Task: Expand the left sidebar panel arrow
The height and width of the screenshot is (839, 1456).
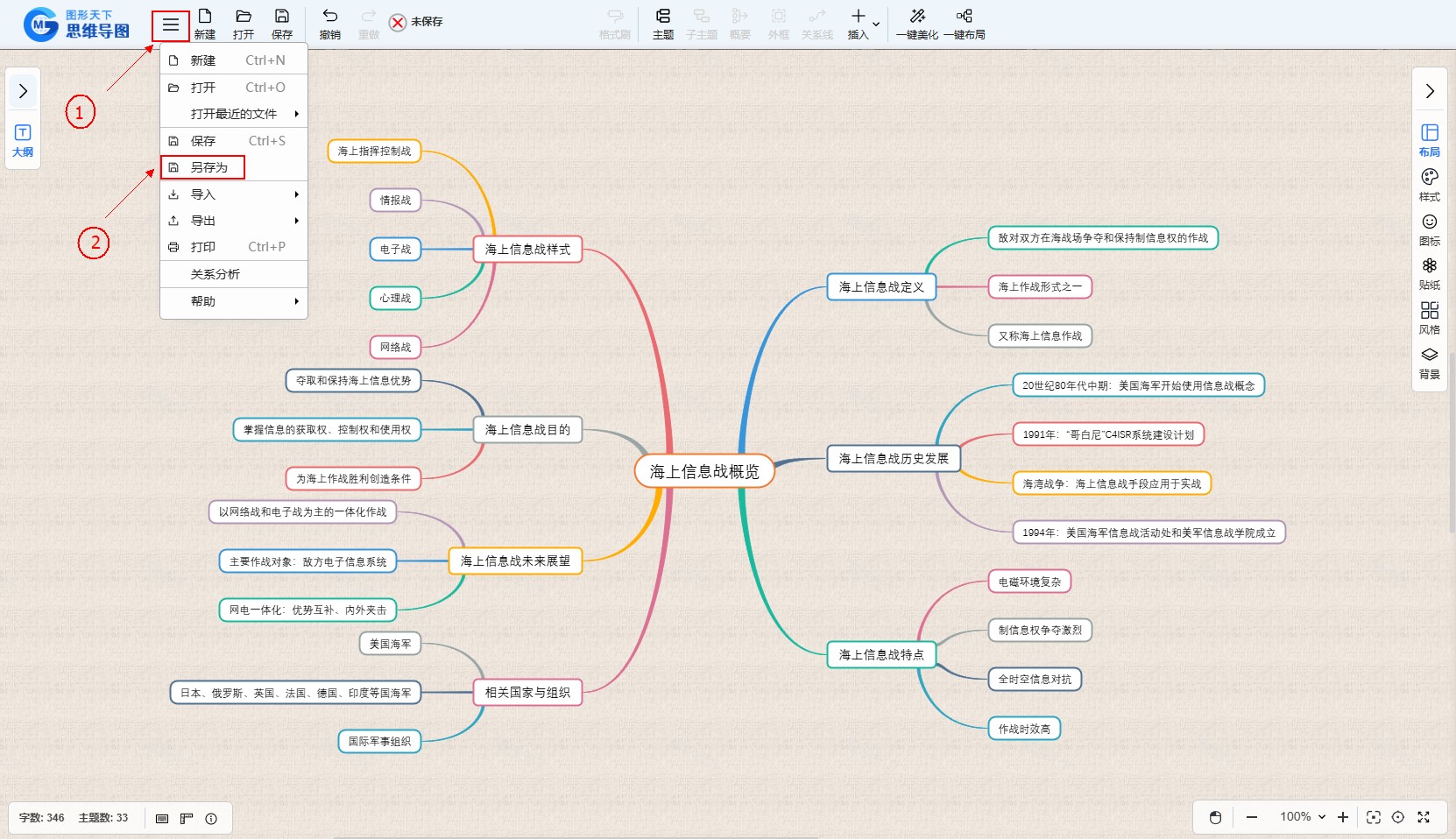Action: (x=23, y=91)
